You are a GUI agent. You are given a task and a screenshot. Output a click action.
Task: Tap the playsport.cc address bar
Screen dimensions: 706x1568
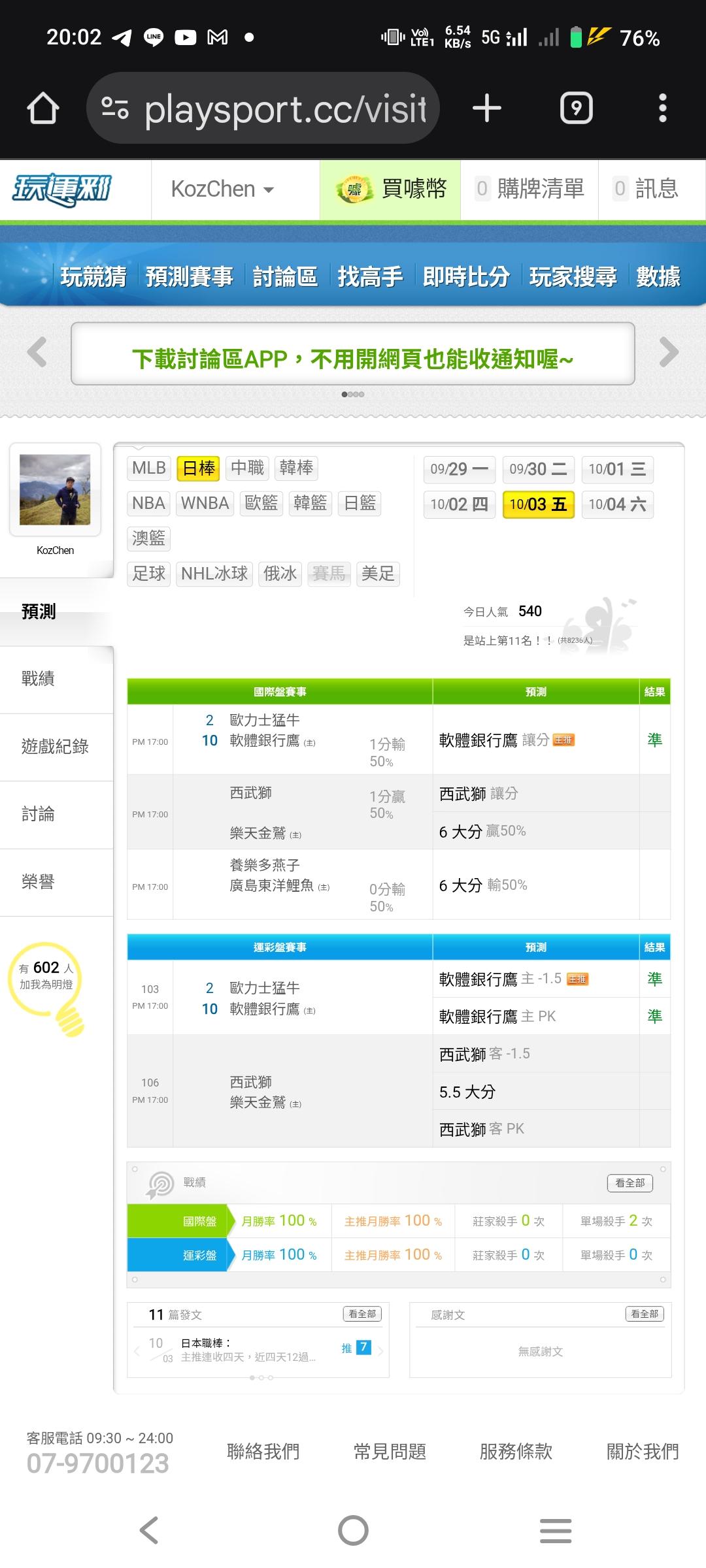click(263, 108)
